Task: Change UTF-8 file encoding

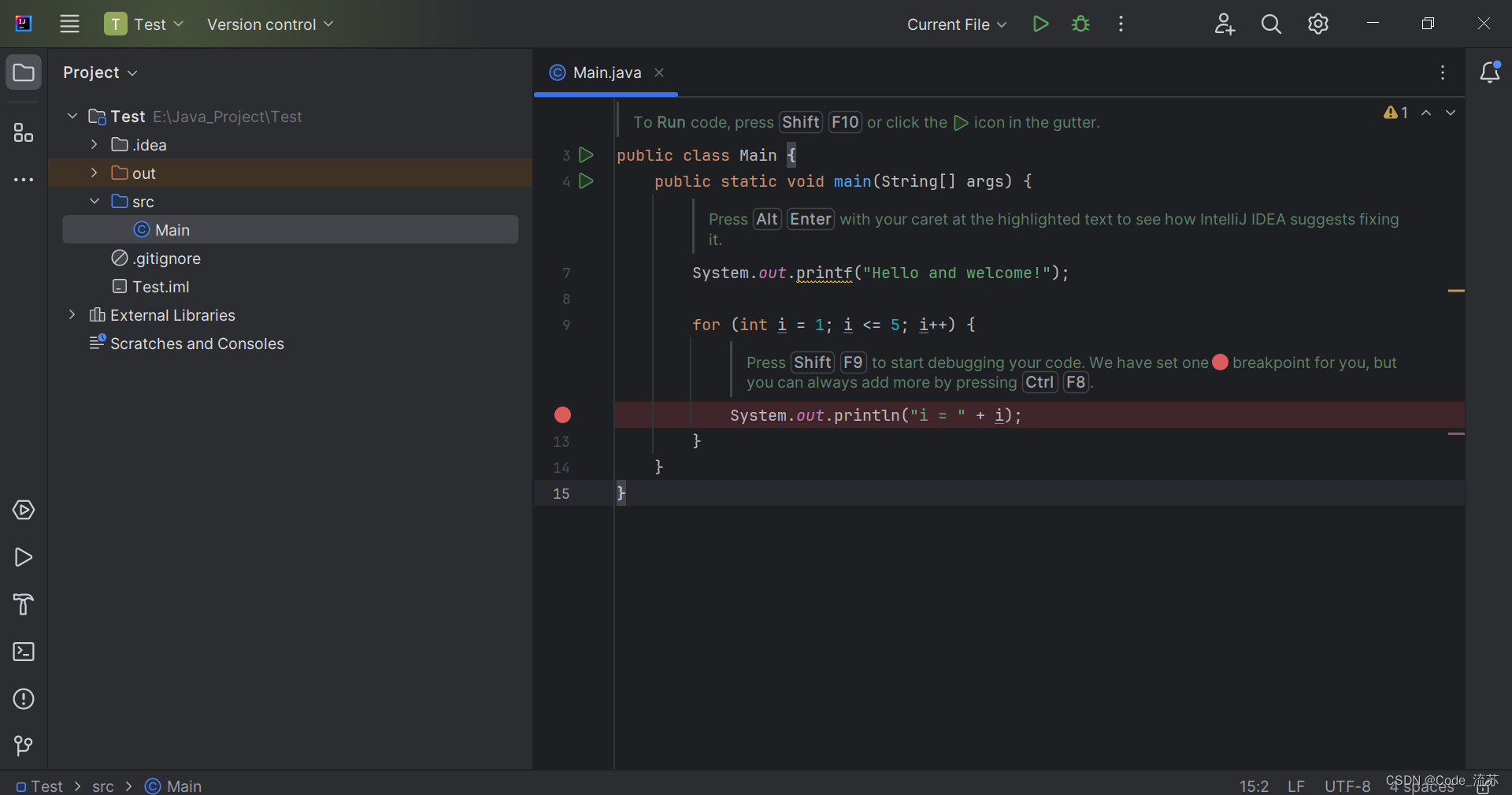Action: coord(1347,786)
